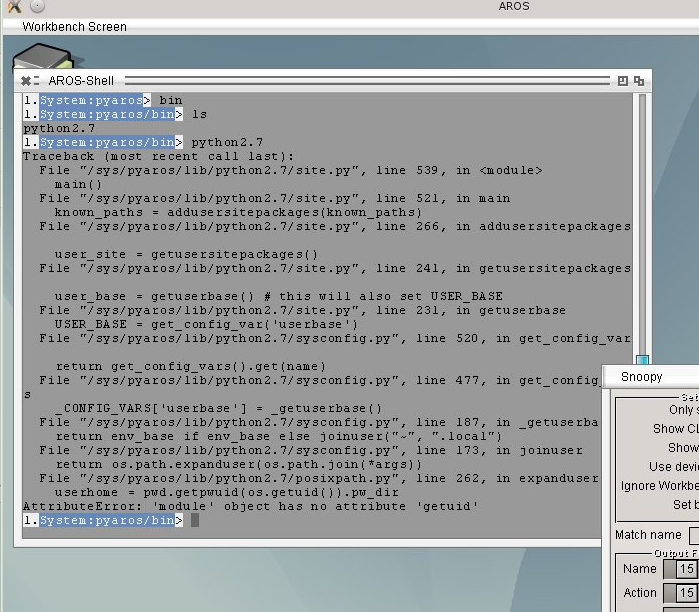699x612 pixels.
Task: Click the AROS-Shell vertical scrollbar
Action: click(x=642, y=220)
